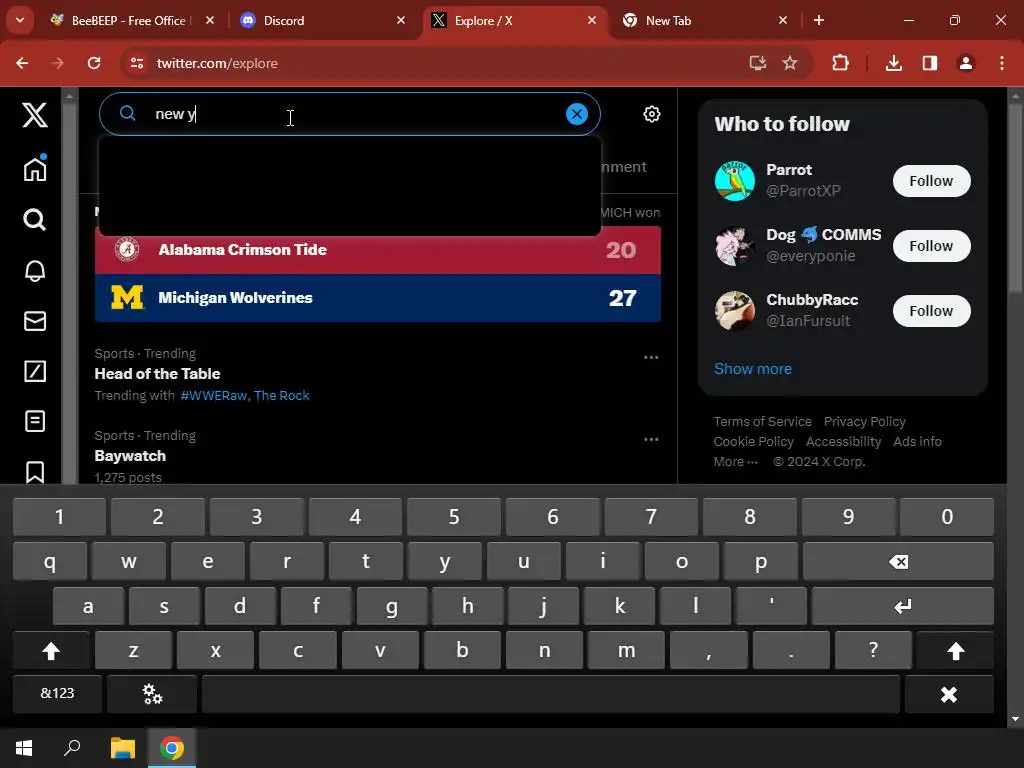Expand the More footer menu
1024x768 pixels.
coord(735,462)
